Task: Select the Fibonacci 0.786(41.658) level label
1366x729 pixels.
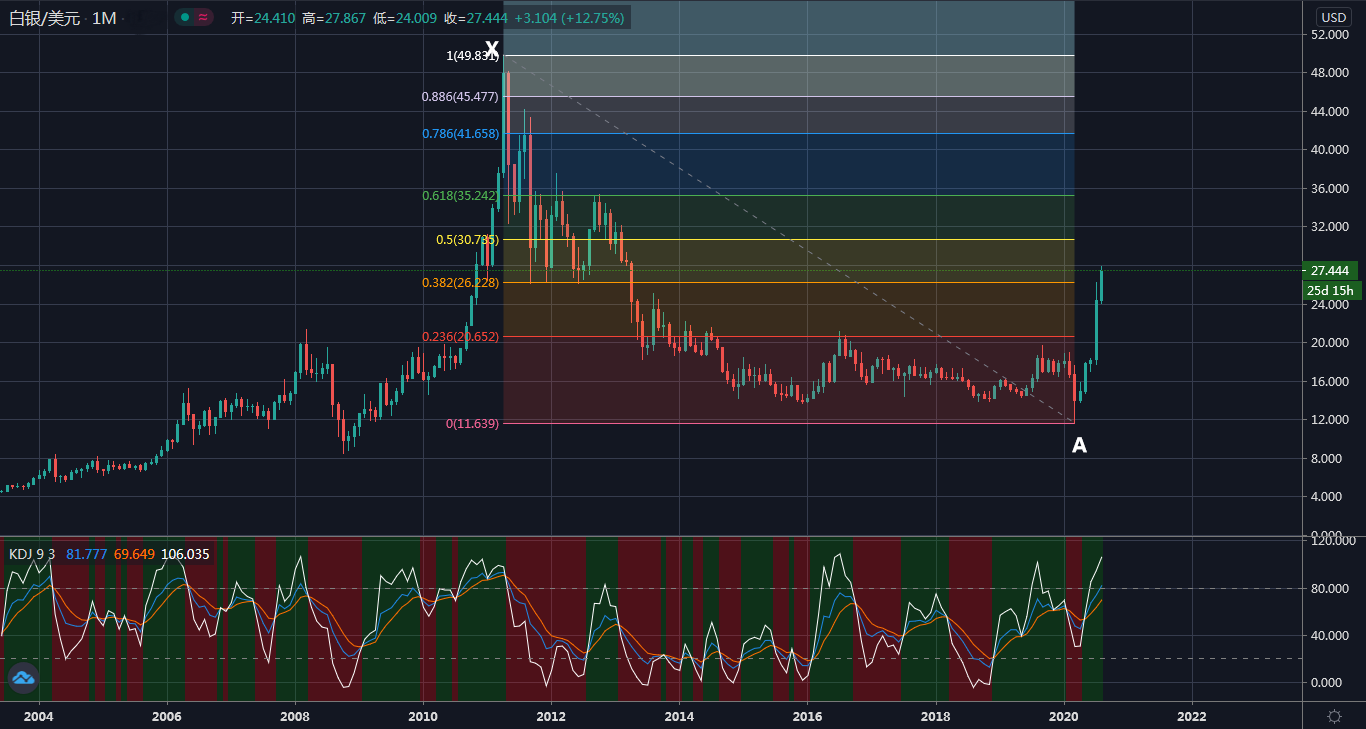Action: [460, 134]
